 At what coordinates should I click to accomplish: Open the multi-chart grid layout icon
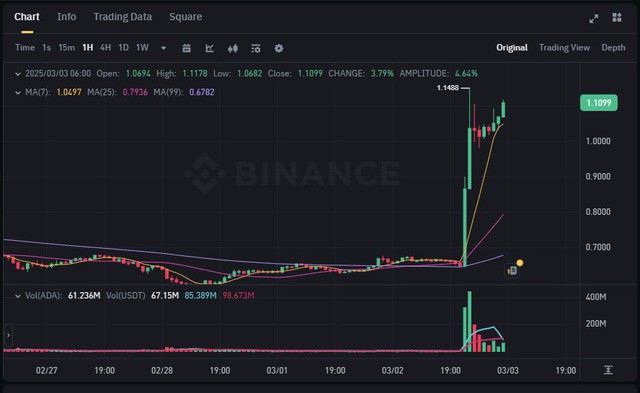617,17
